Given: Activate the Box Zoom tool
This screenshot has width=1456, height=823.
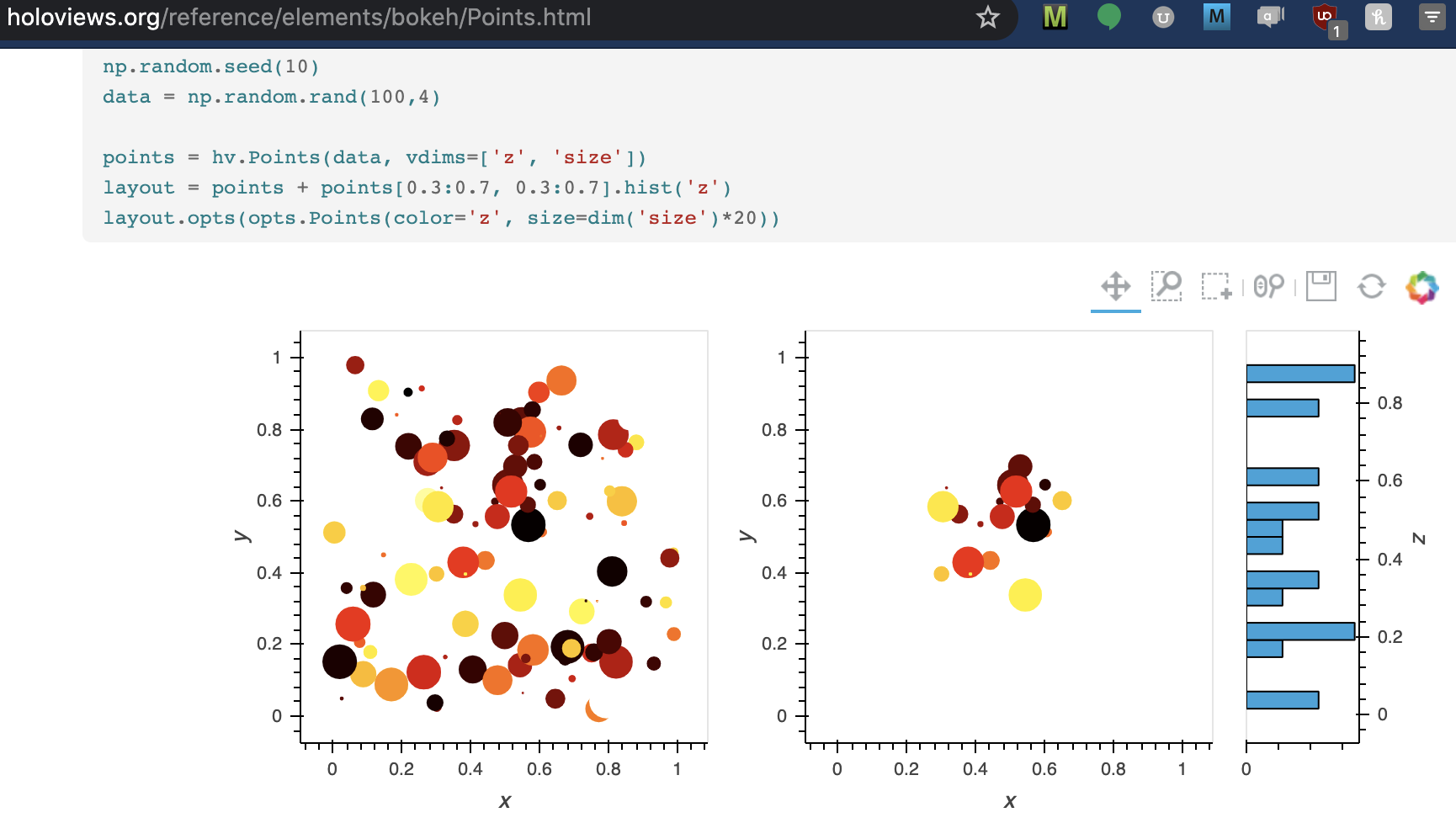Looking at the screenshot, I should pyautogui.click(x=1166, y=286).
